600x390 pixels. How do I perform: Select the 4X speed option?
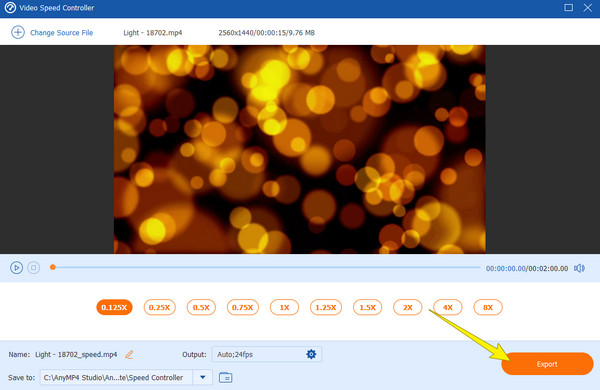point(448,307)
